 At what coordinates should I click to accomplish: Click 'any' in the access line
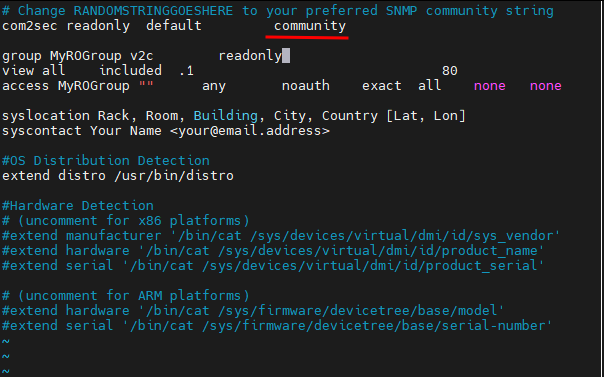point(214,86)
